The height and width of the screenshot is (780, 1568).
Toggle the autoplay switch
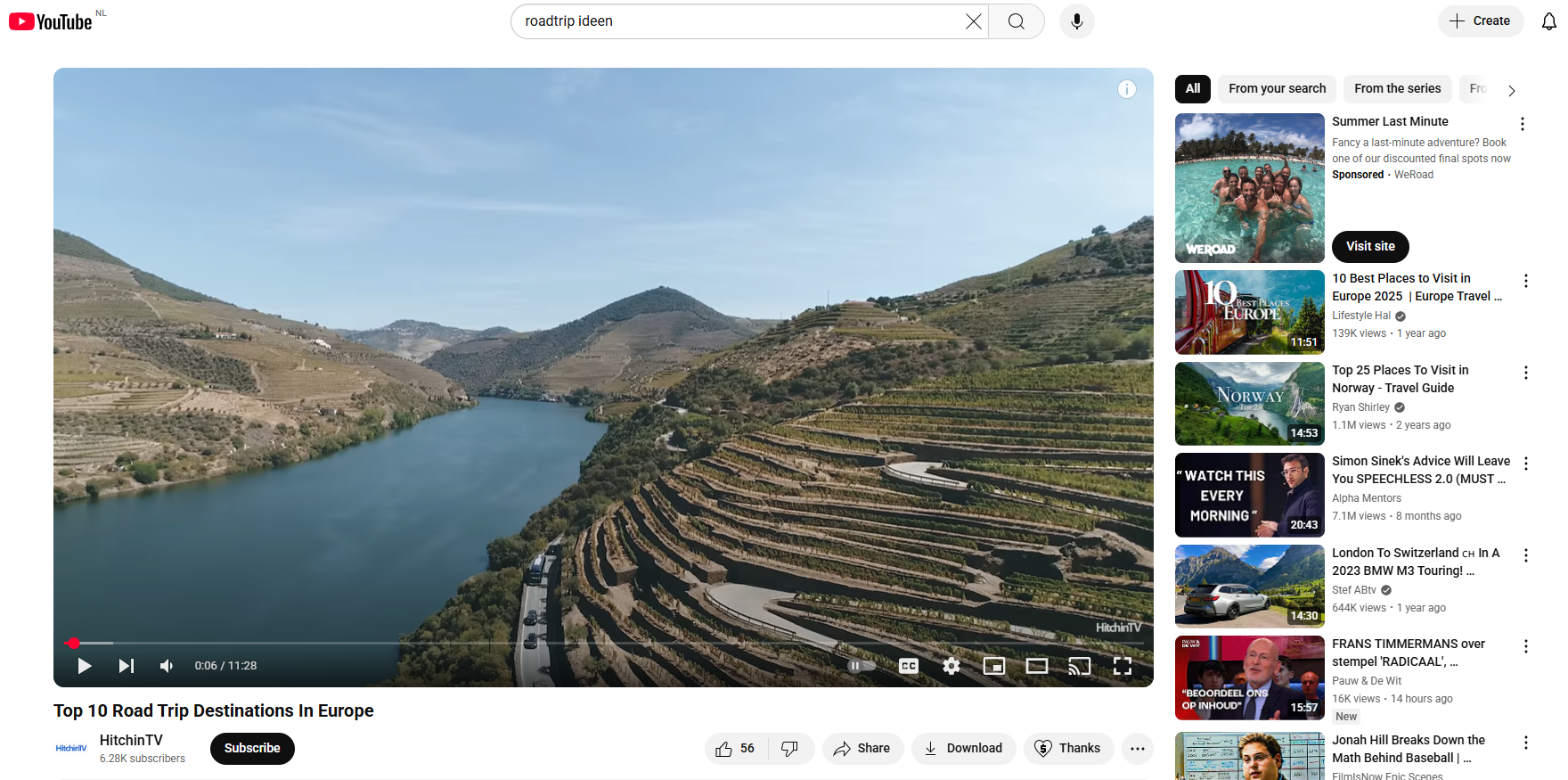tap(861, 666)
